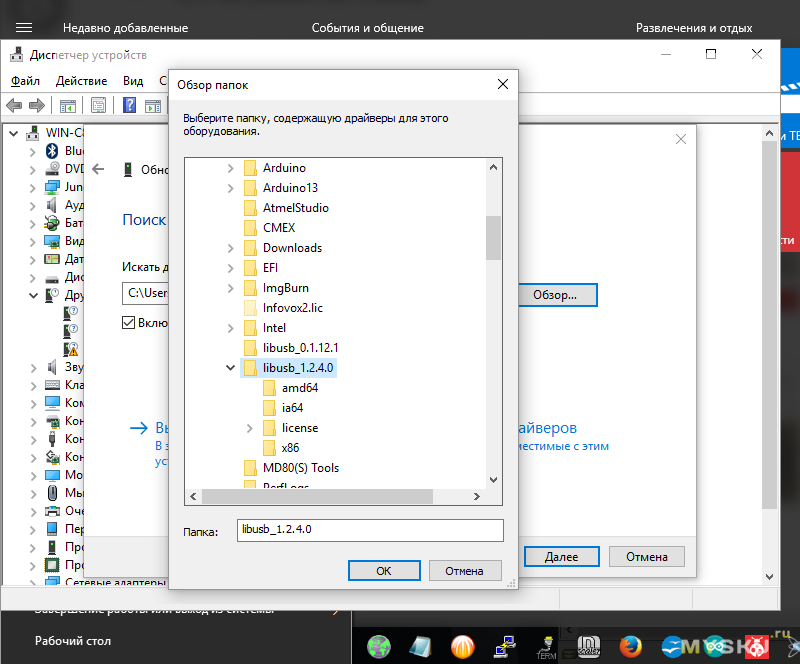Expand the Arduino folder node
The height and width of the screenshot is (664, 800).
(231, 168)
